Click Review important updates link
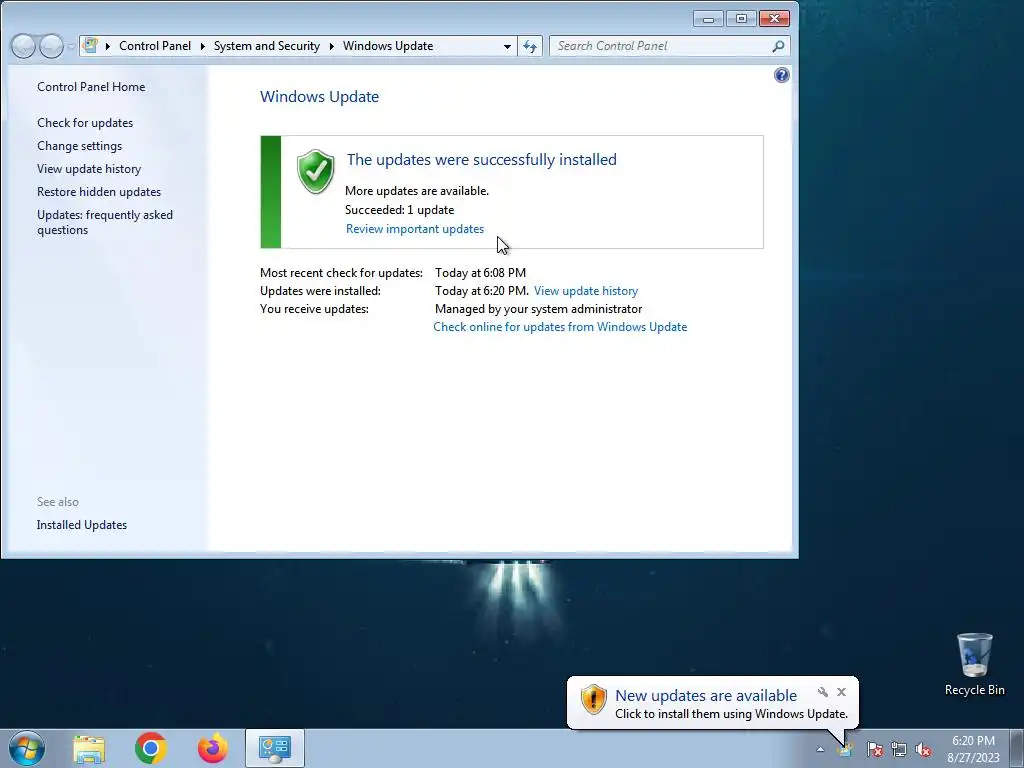The height and width of the screenshot is (768, 1024). pos(415,229)
